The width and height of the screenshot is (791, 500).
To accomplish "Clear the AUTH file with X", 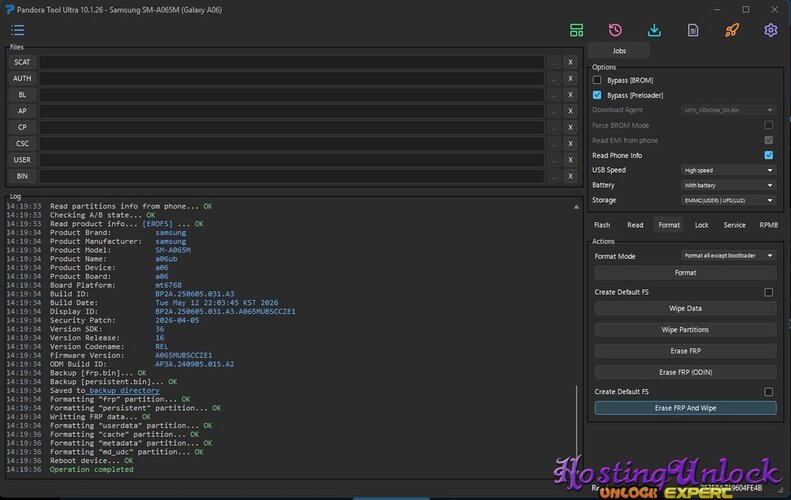I will tap(570, 78).
